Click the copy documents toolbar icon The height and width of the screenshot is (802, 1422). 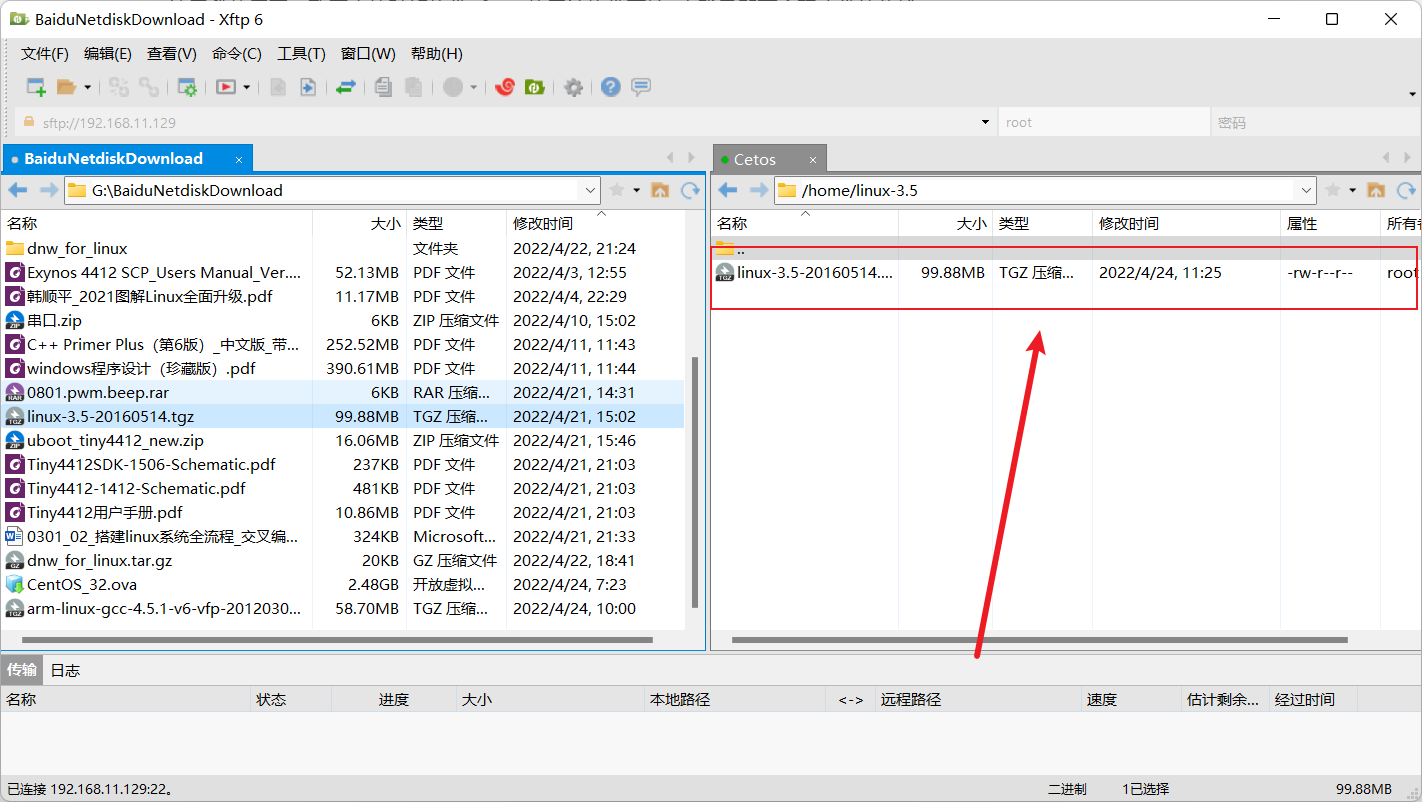pos(383,87)
